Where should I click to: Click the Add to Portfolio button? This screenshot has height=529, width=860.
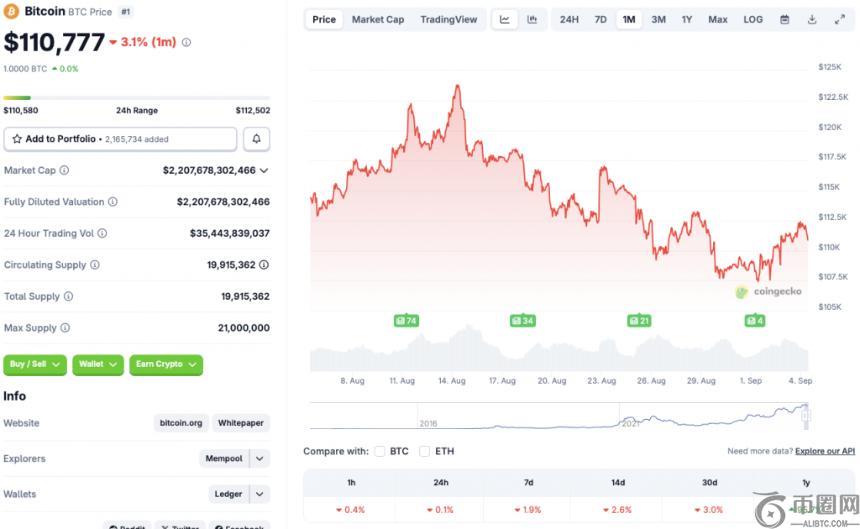coord(121,139)
